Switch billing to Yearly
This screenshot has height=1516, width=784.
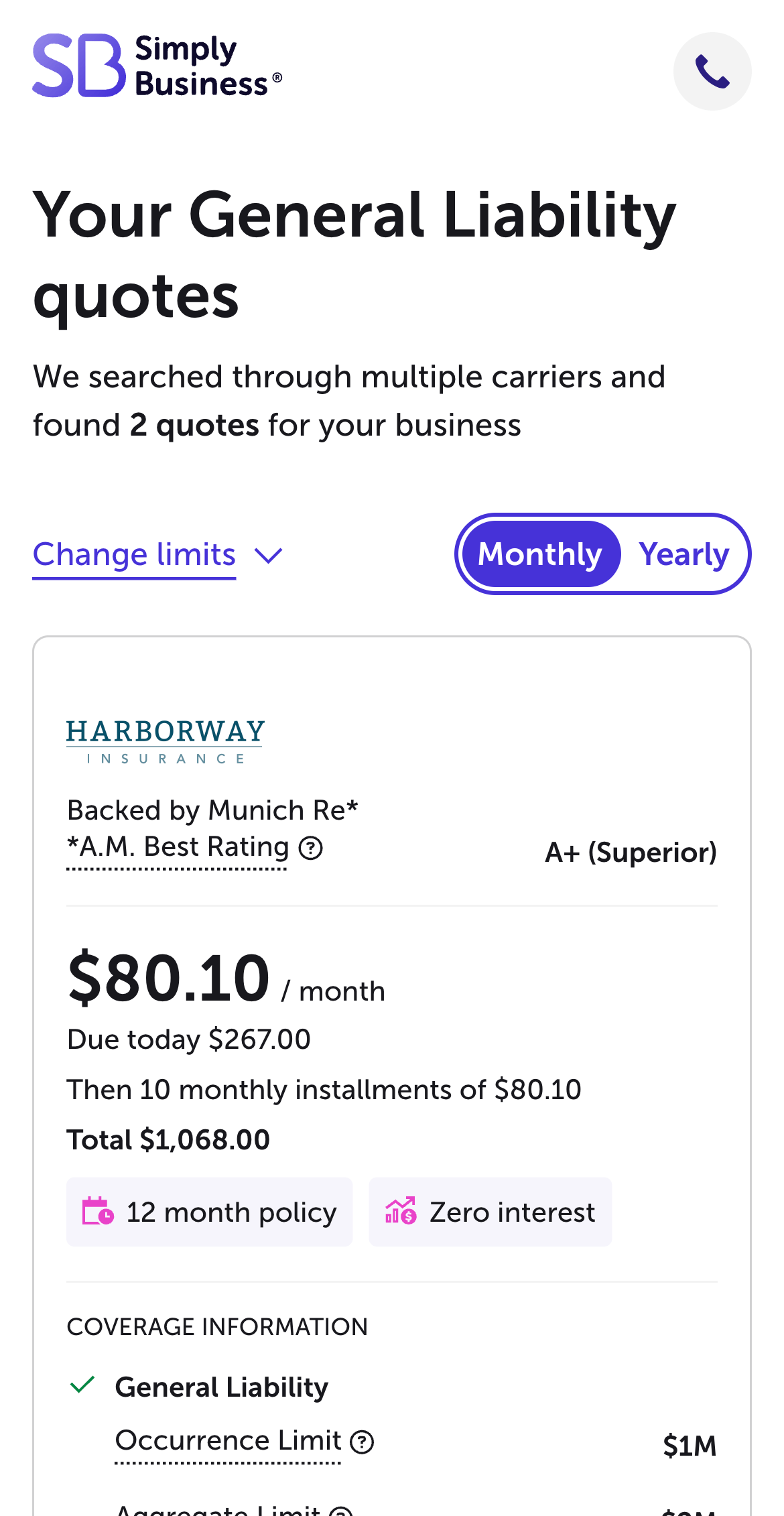coord(683,554)
